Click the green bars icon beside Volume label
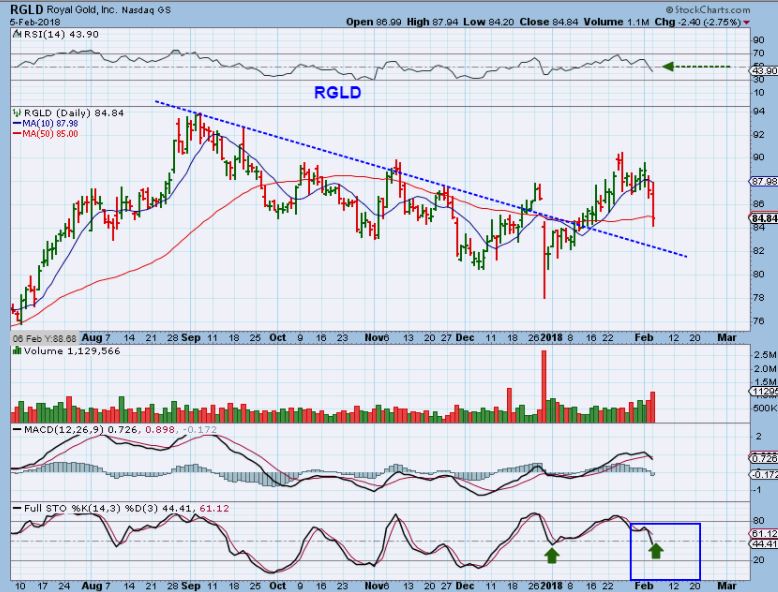Image resolution: width=778 pixels, height=592 pixels. (17, 351)
